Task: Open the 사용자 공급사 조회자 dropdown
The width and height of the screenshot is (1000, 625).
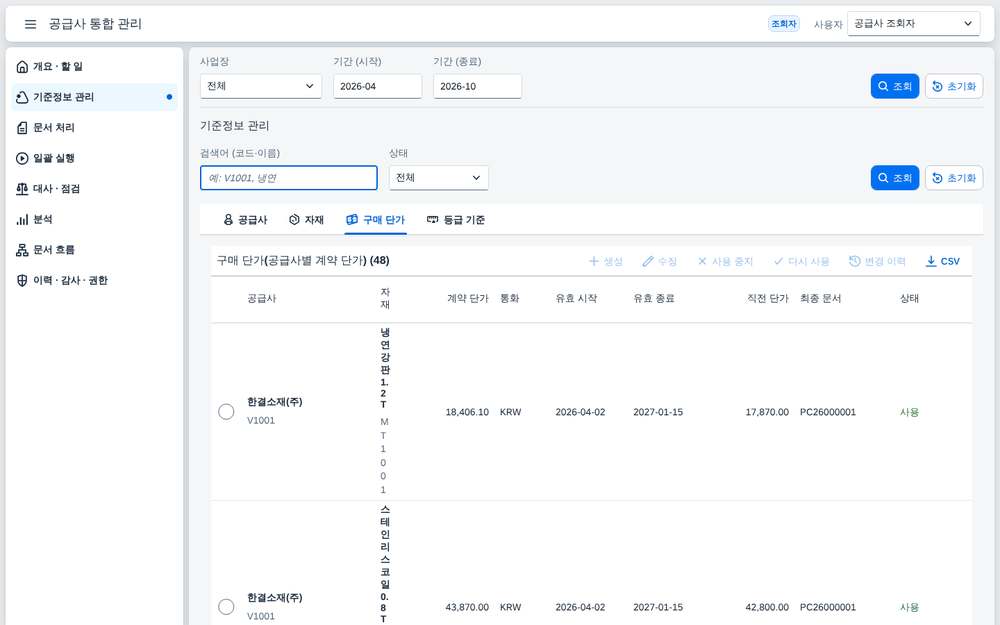Action: point(913,24)
